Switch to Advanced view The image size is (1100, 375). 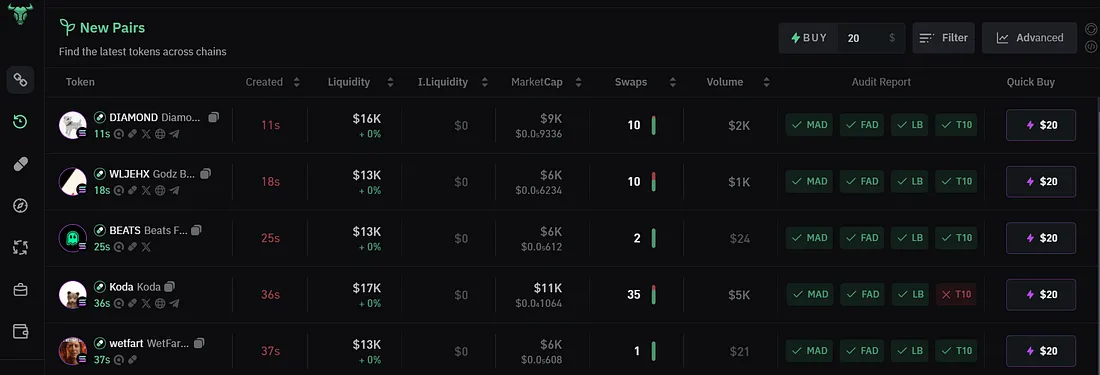1029,38
